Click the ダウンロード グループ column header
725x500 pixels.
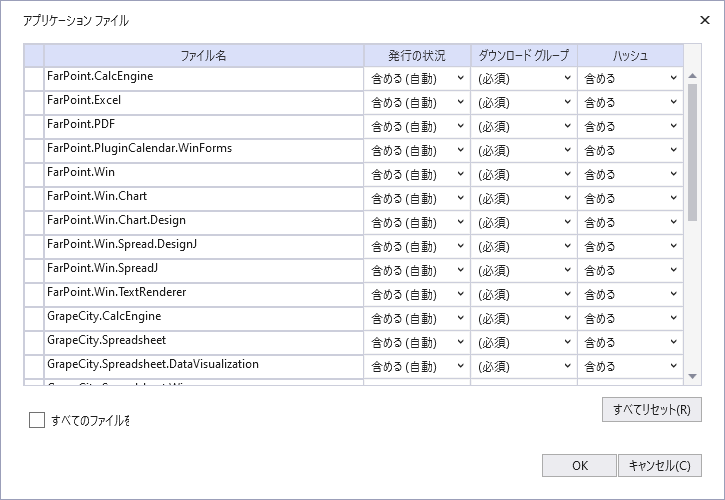523,55
